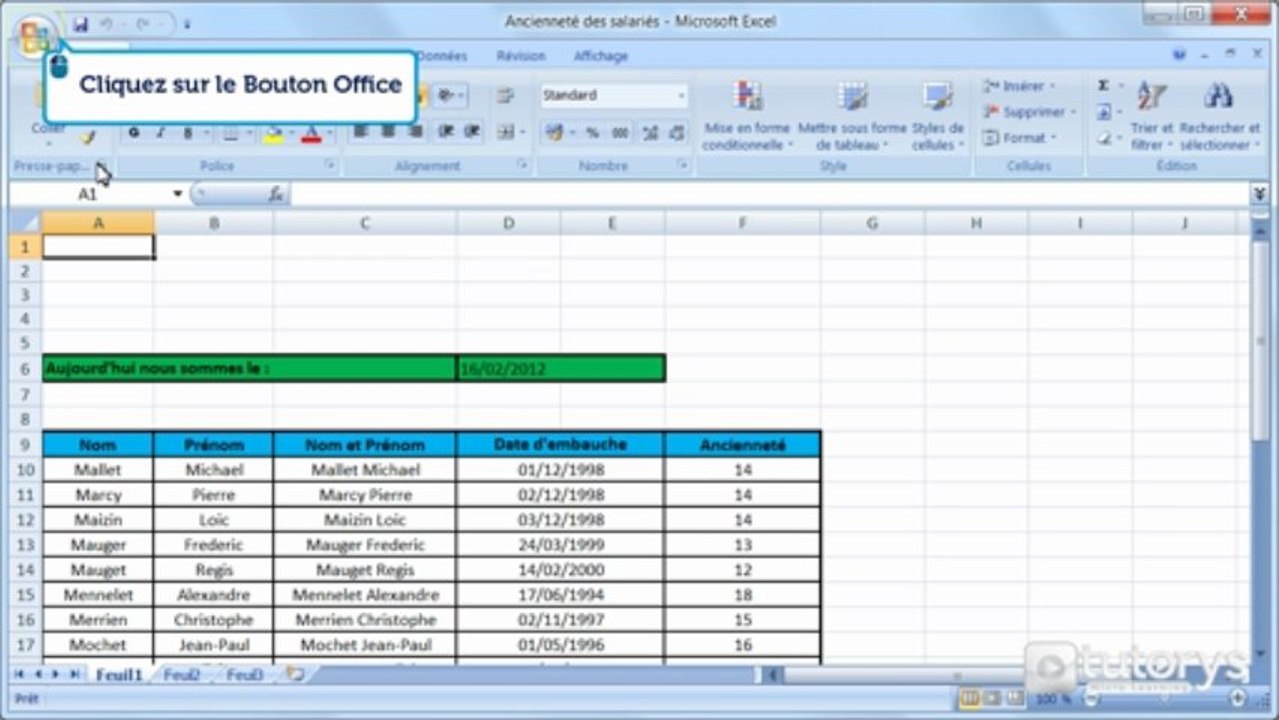Center the text horizontally
This screenshot has width=1279, height=720.
click(388, 131)
